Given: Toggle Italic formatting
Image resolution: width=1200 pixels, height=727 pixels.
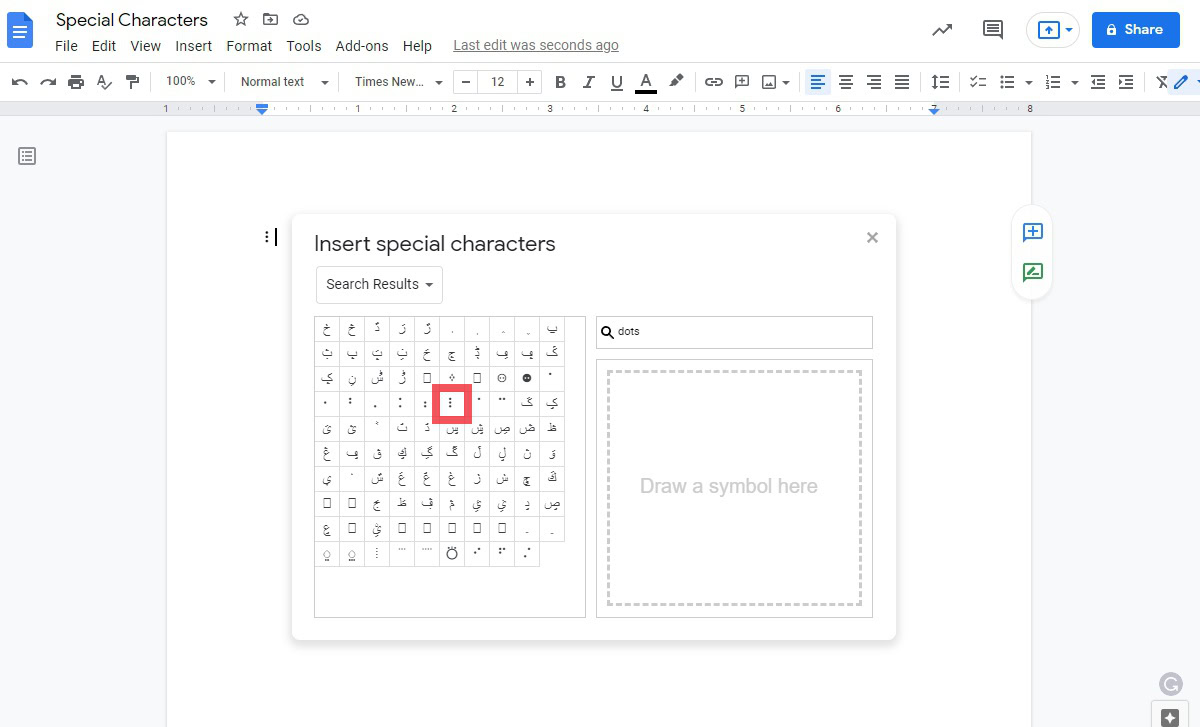Looking at the screenshot, I should click(x=588, y=82).
